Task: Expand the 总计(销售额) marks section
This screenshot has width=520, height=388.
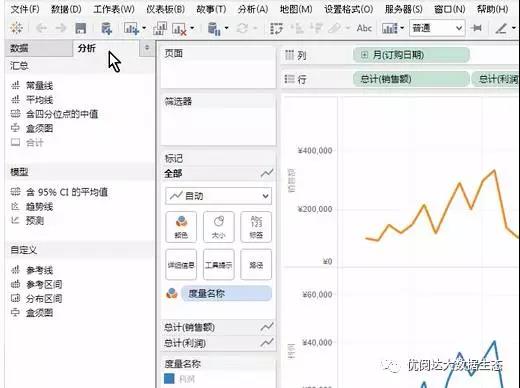Action: [219, 327]
